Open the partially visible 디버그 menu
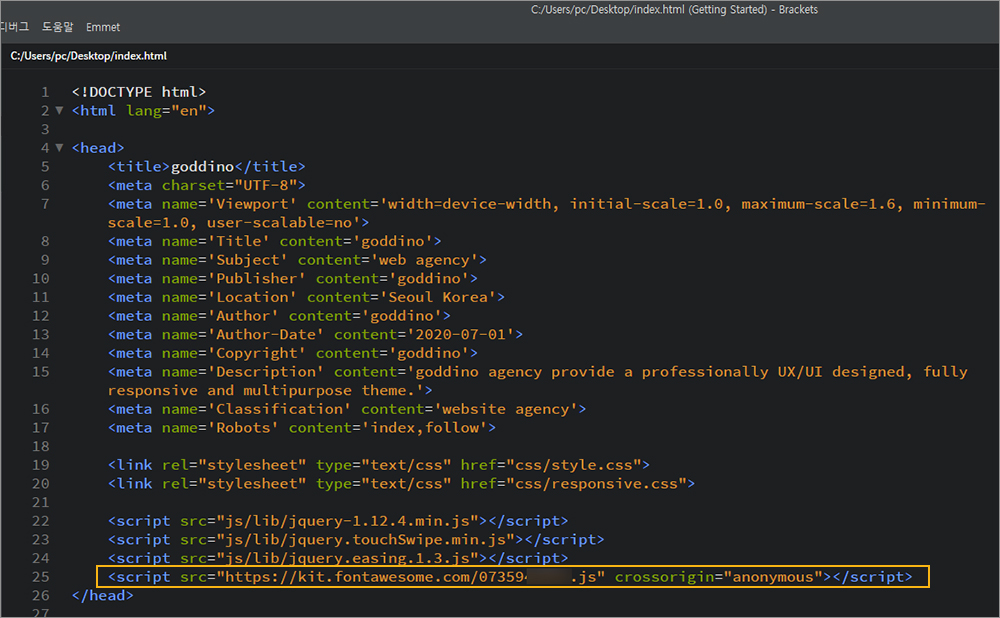This screenshot has height=618, width=1000. 15,27
